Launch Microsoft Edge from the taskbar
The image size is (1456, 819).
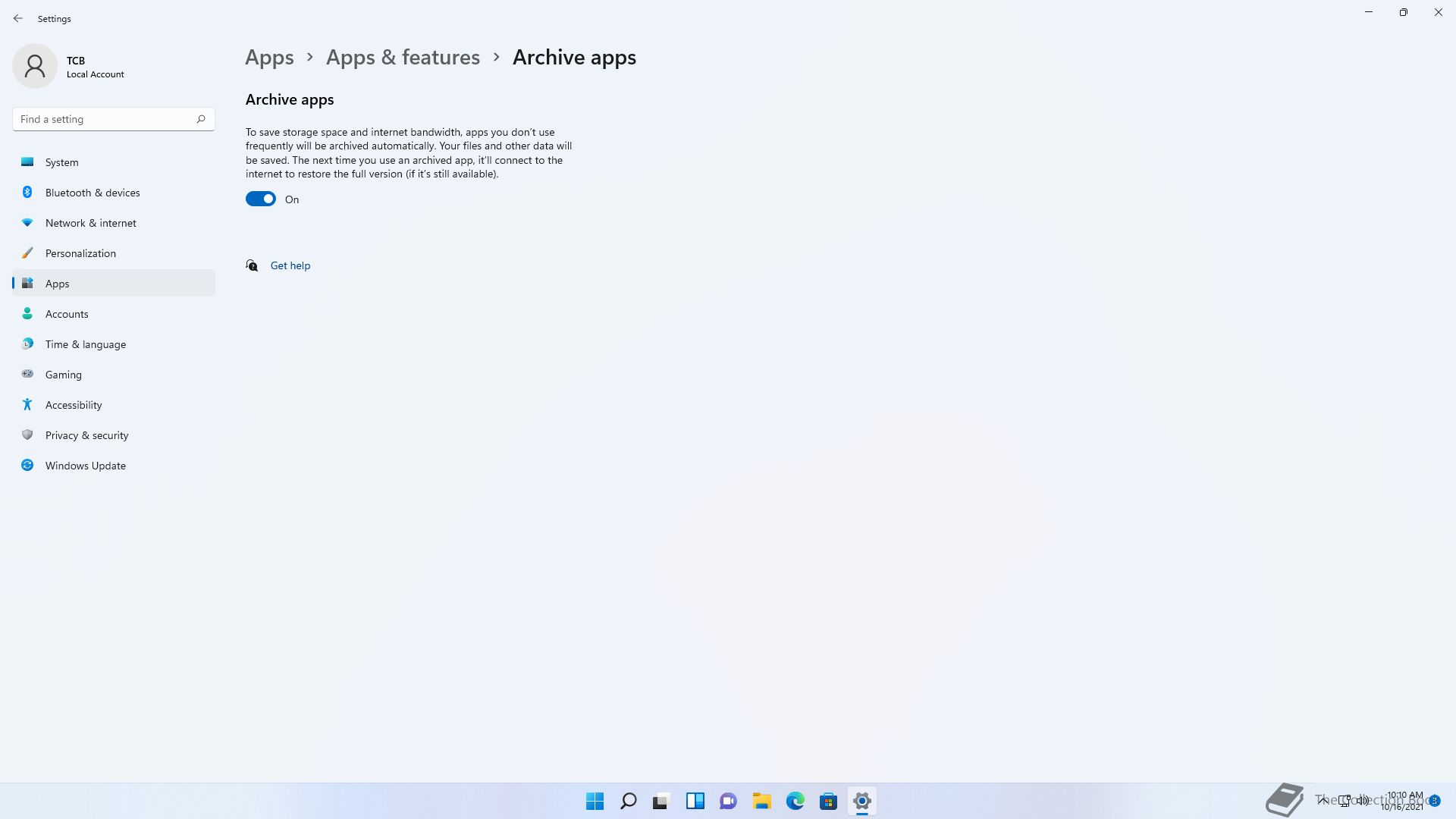click(795, 801)
